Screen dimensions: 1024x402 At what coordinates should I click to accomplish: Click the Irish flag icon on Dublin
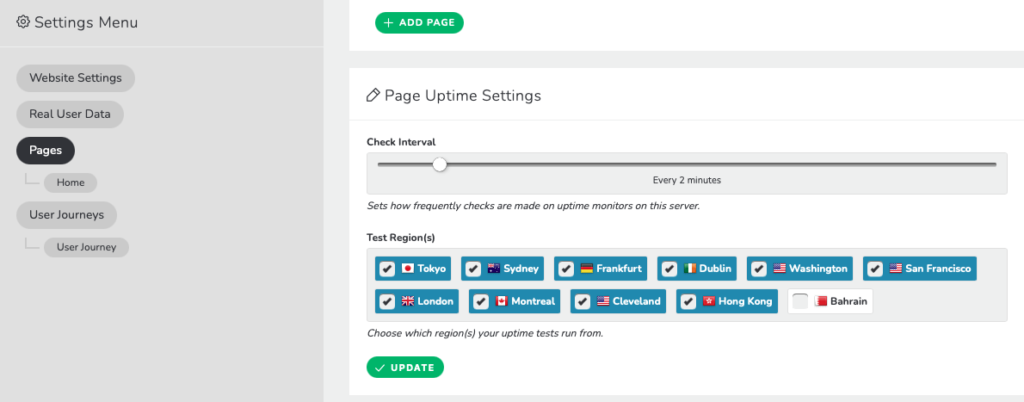pyautogui.click(x=690, y=268)
